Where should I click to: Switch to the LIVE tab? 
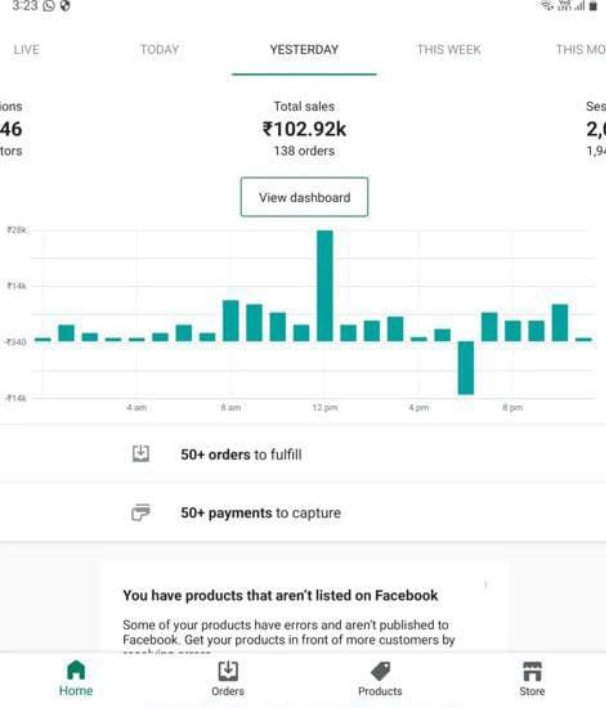point(27,49)
